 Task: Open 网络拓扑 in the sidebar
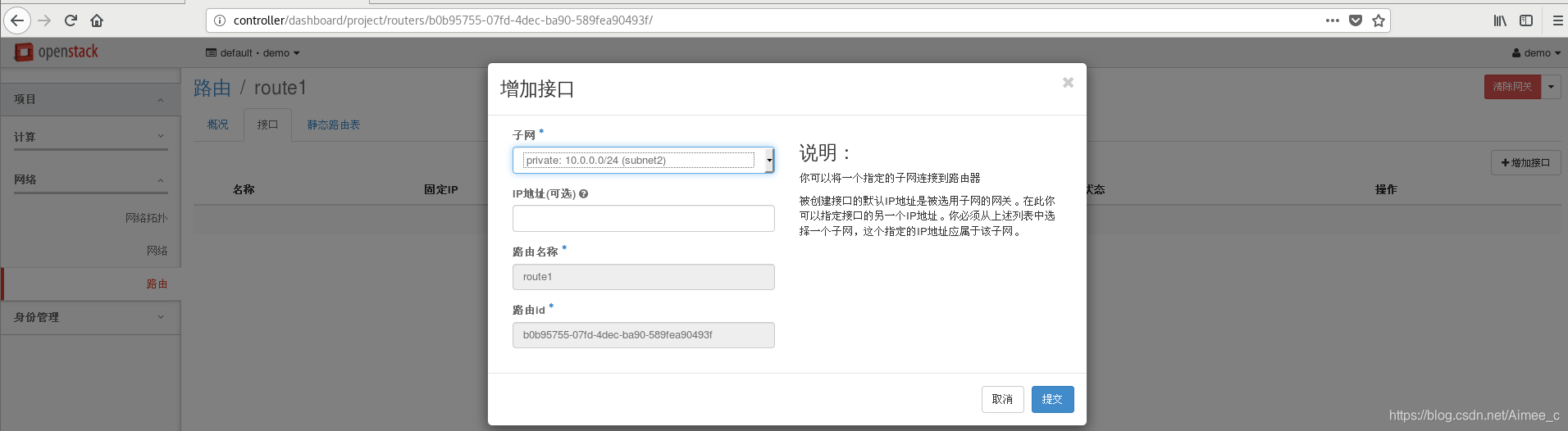coord(146,218)
